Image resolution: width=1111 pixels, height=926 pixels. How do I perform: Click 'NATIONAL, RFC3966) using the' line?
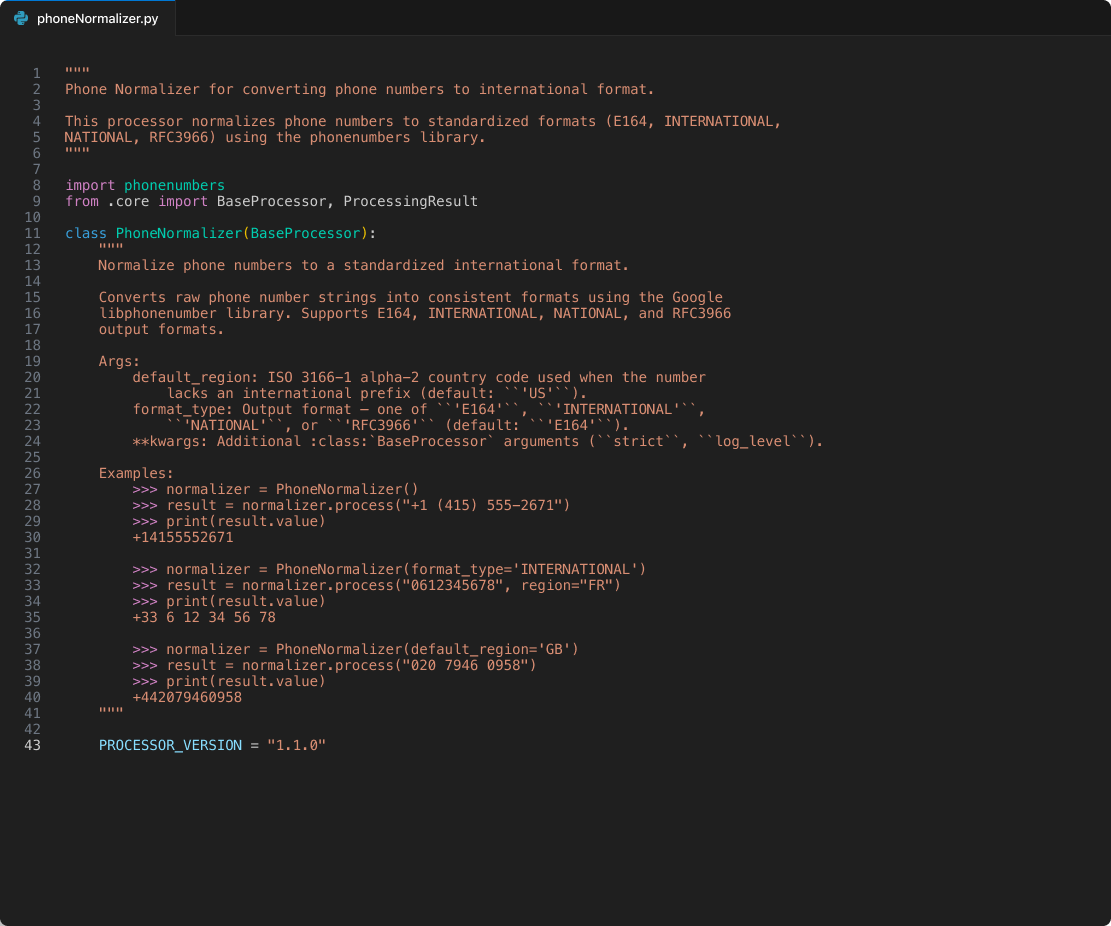tap(276, 137)
